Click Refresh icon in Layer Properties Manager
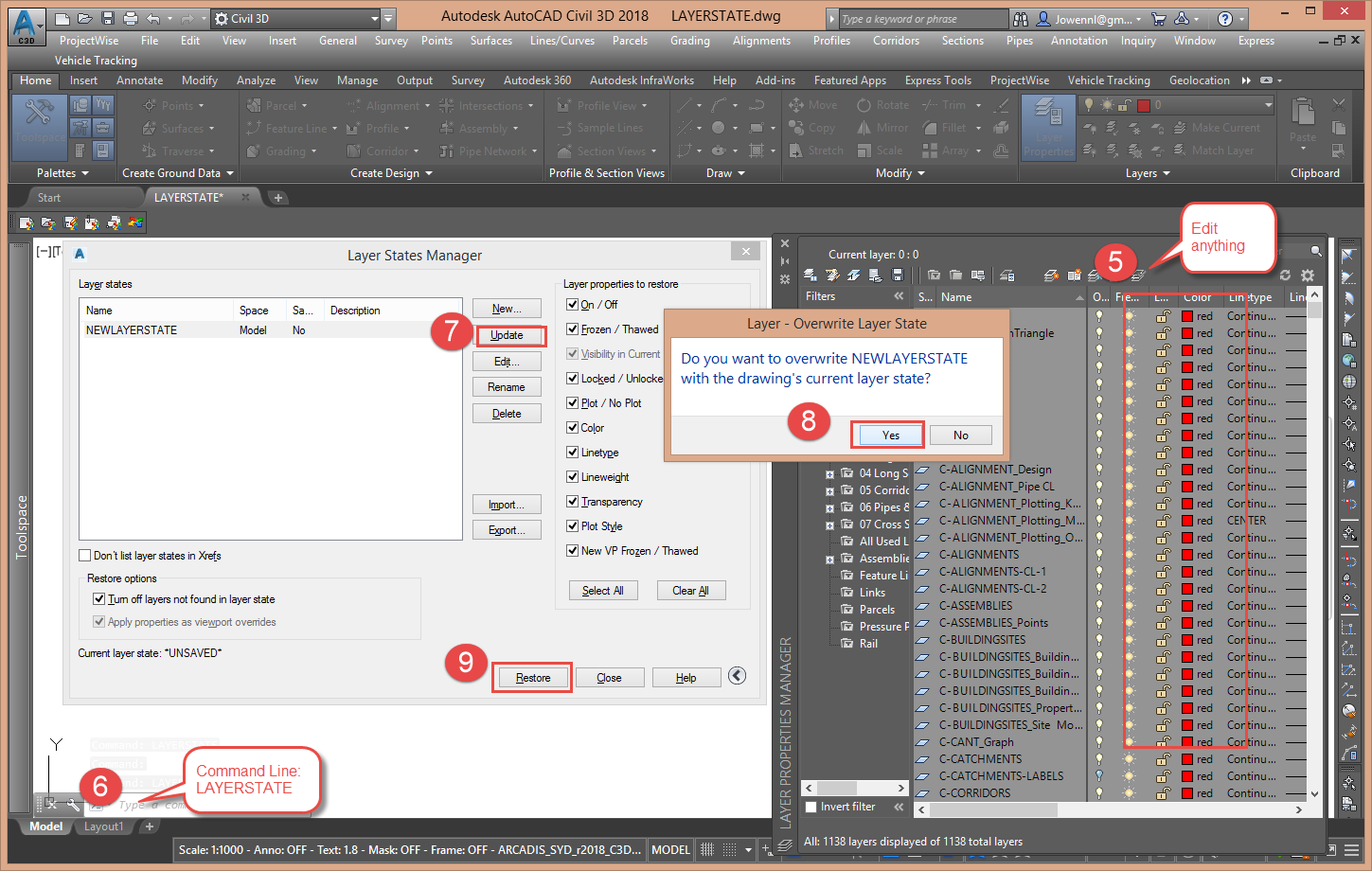1372x871 pixels. point(1285,276)
